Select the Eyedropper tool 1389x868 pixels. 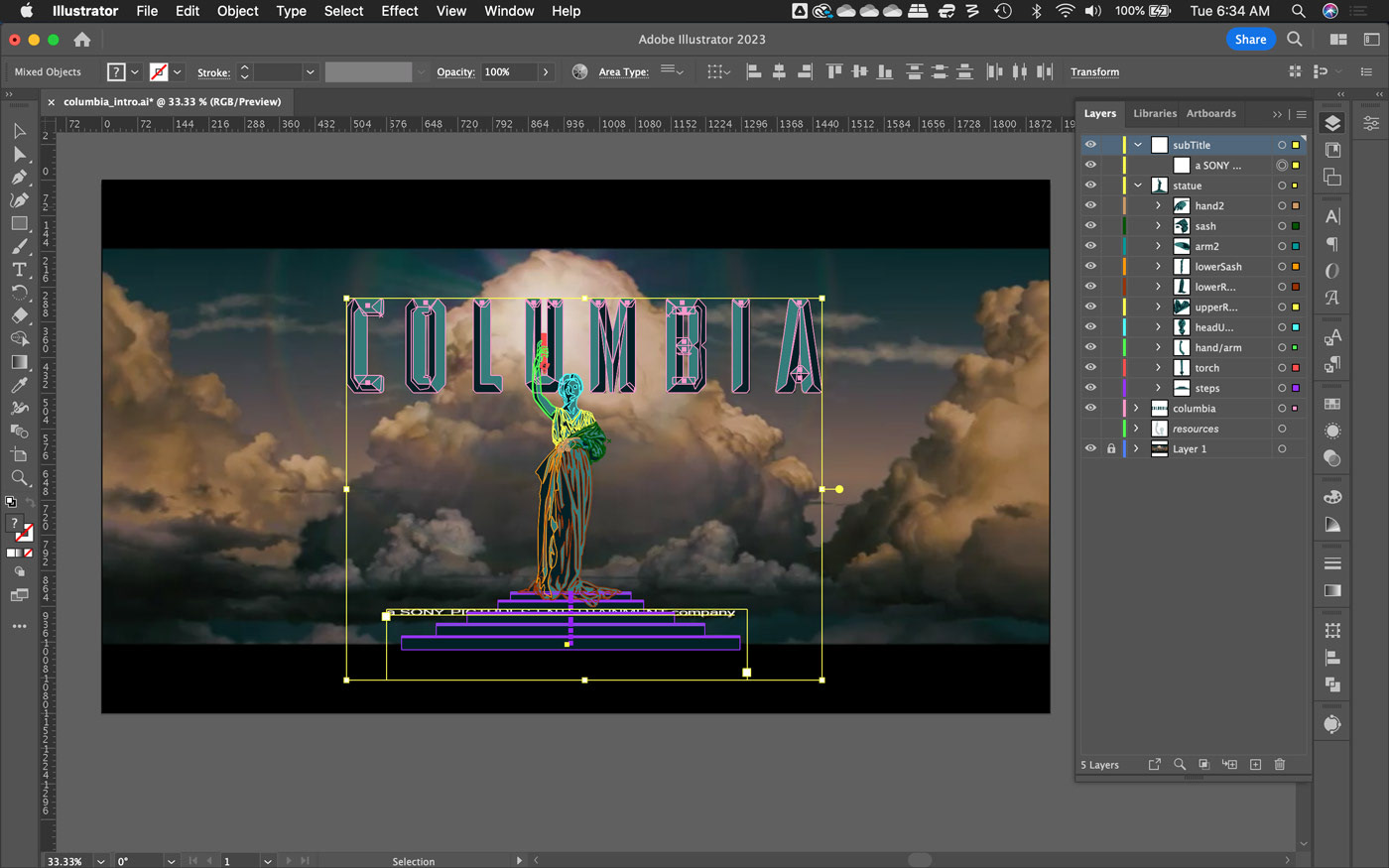click(19, 385)
